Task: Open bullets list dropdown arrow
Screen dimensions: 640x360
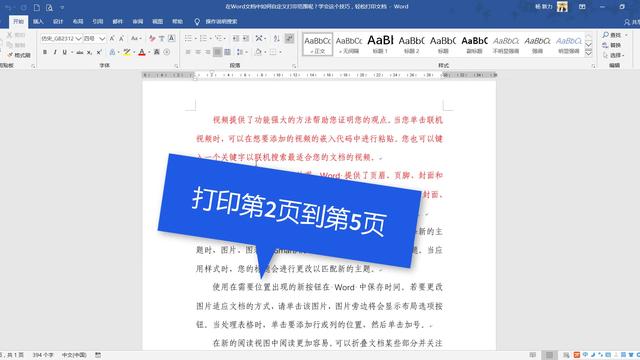Action: click(x=196, y=38)
